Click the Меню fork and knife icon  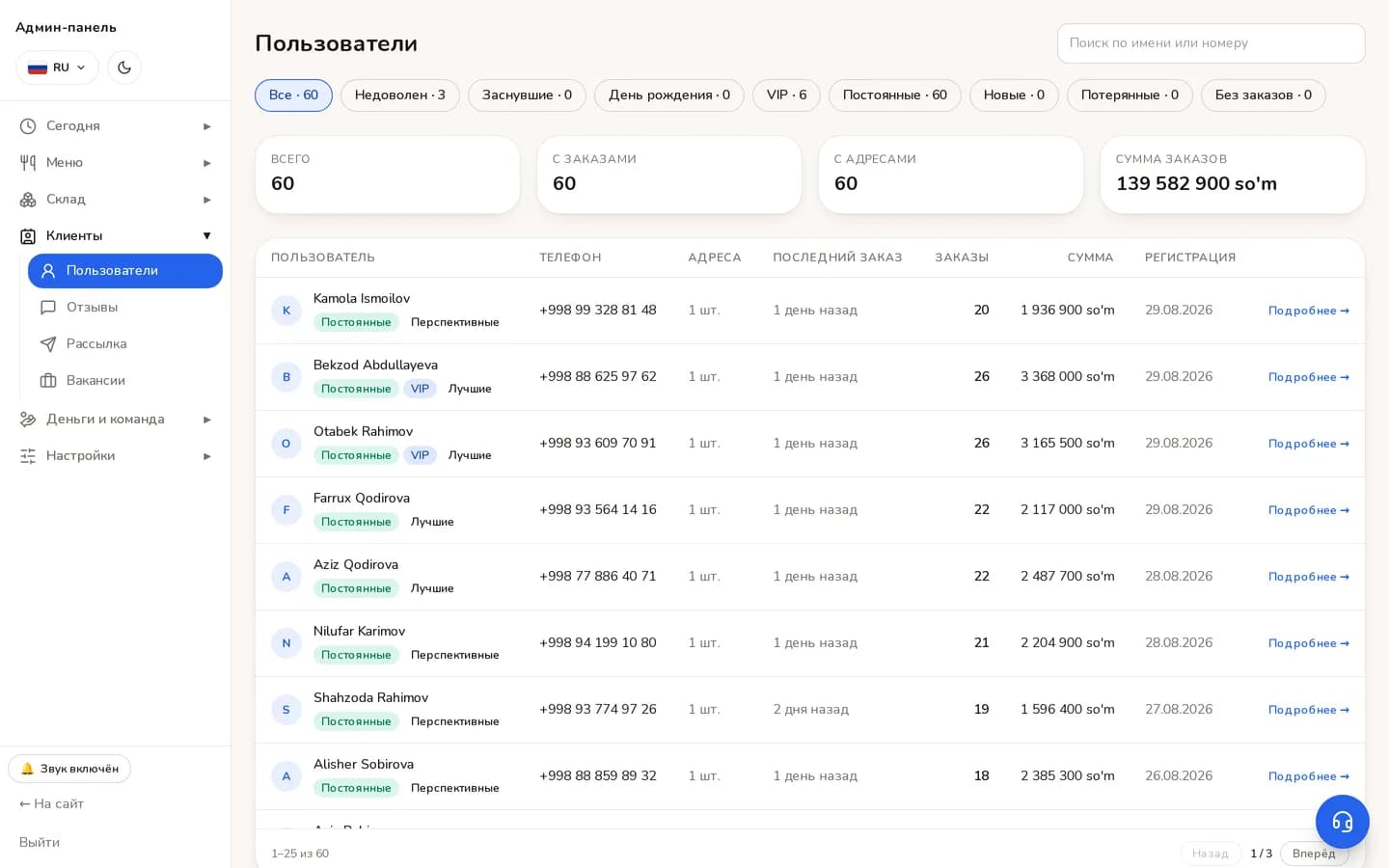[x=28, y=163]
